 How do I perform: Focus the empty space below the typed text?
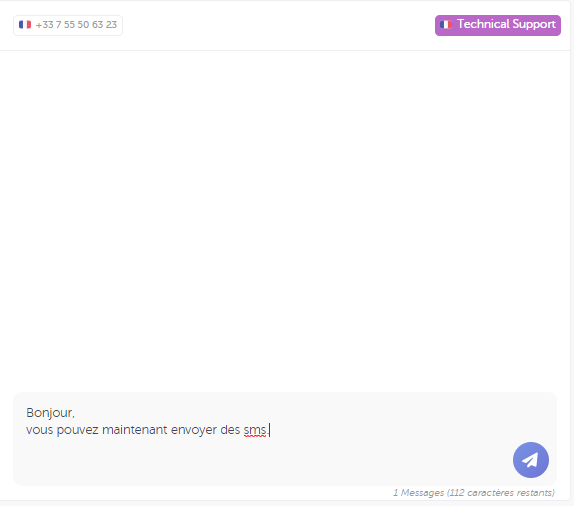point(256,461)
